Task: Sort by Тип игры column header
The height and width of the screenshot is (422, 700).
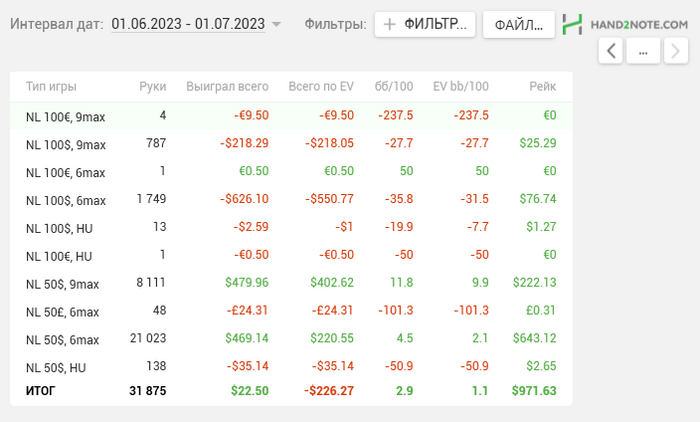Action: pyautogui.click(x=51, y=87)
